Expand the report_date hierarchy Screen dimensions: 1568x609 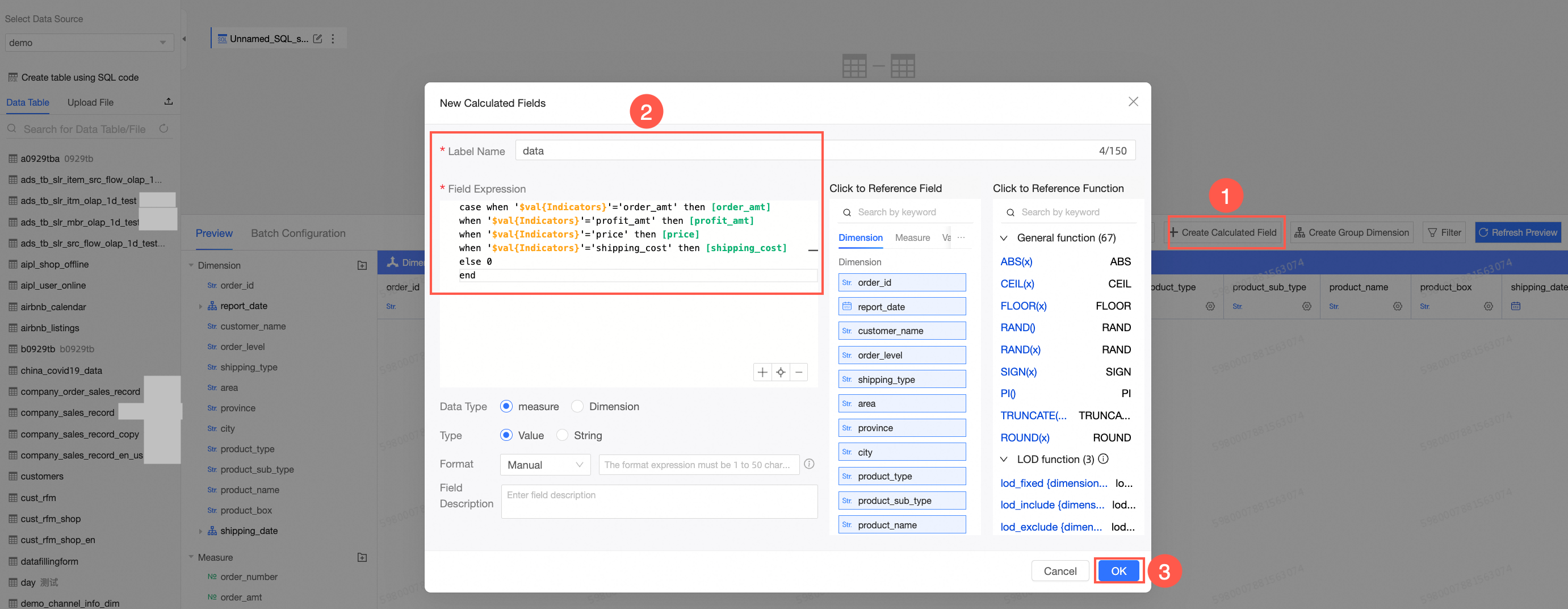click(200, 306)
